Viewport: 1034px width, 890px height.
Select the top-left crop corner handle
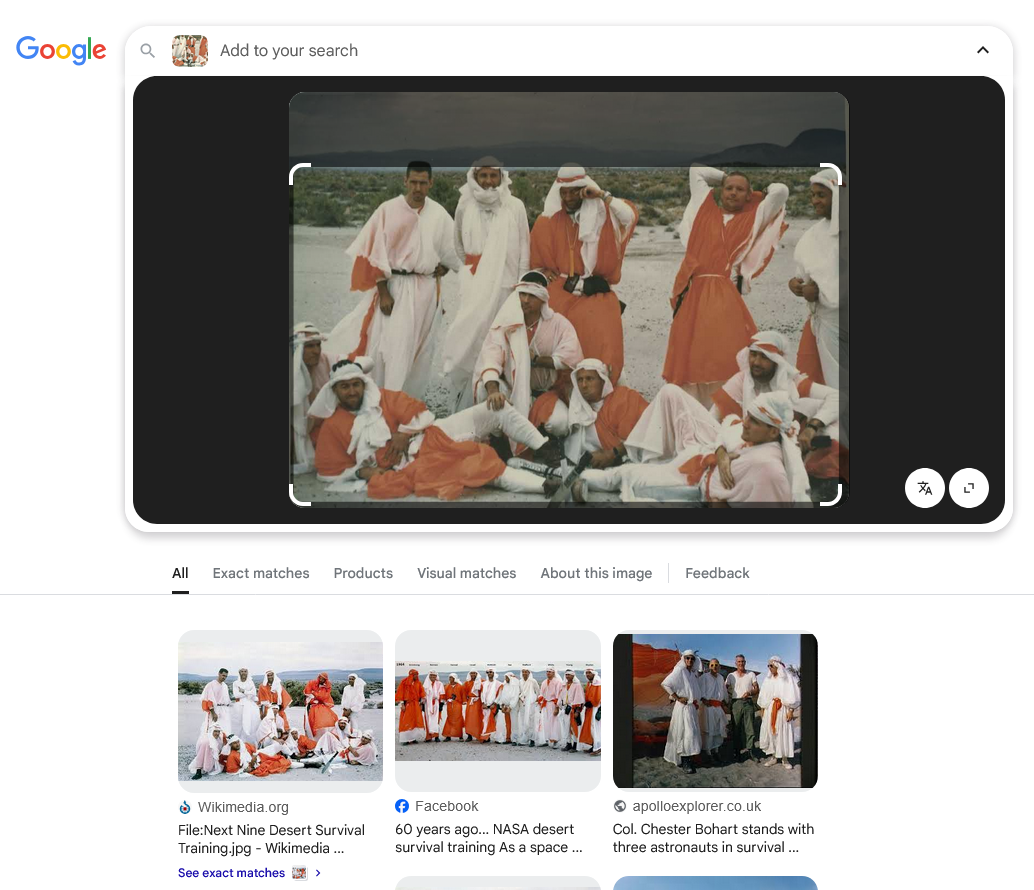tap(299, 173)
